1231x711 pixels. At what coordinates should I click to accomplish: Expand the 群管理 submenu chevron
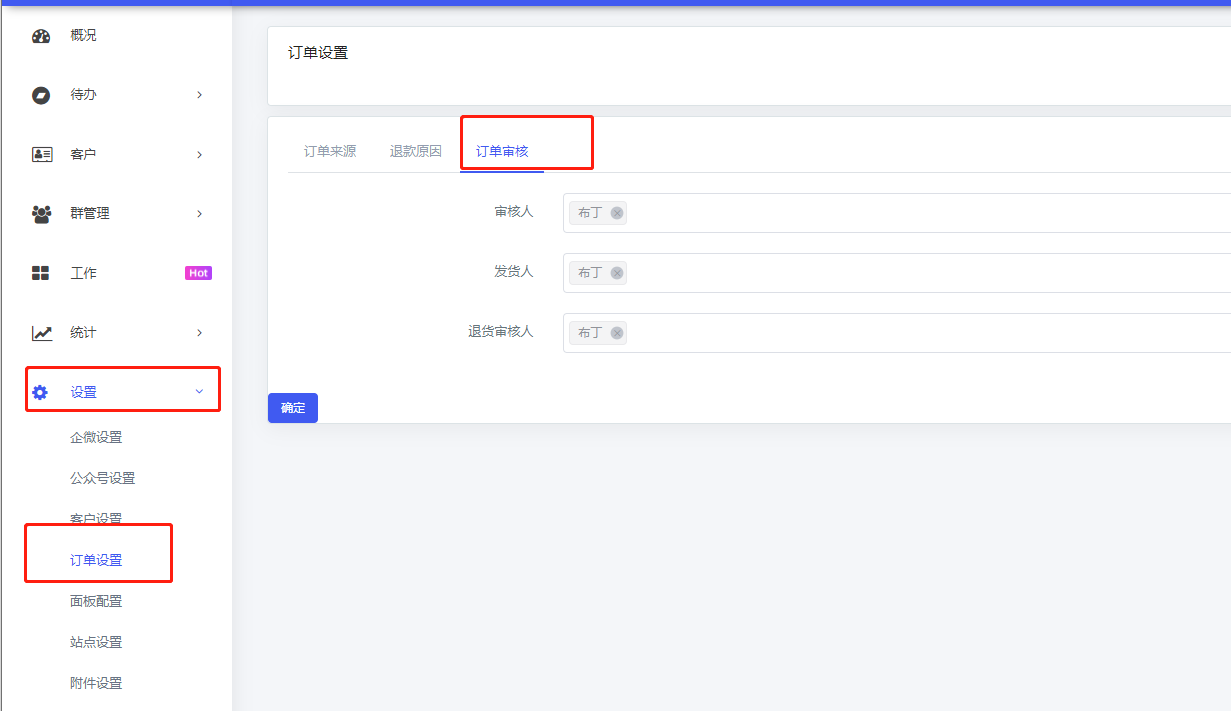(x=199, y=214)
